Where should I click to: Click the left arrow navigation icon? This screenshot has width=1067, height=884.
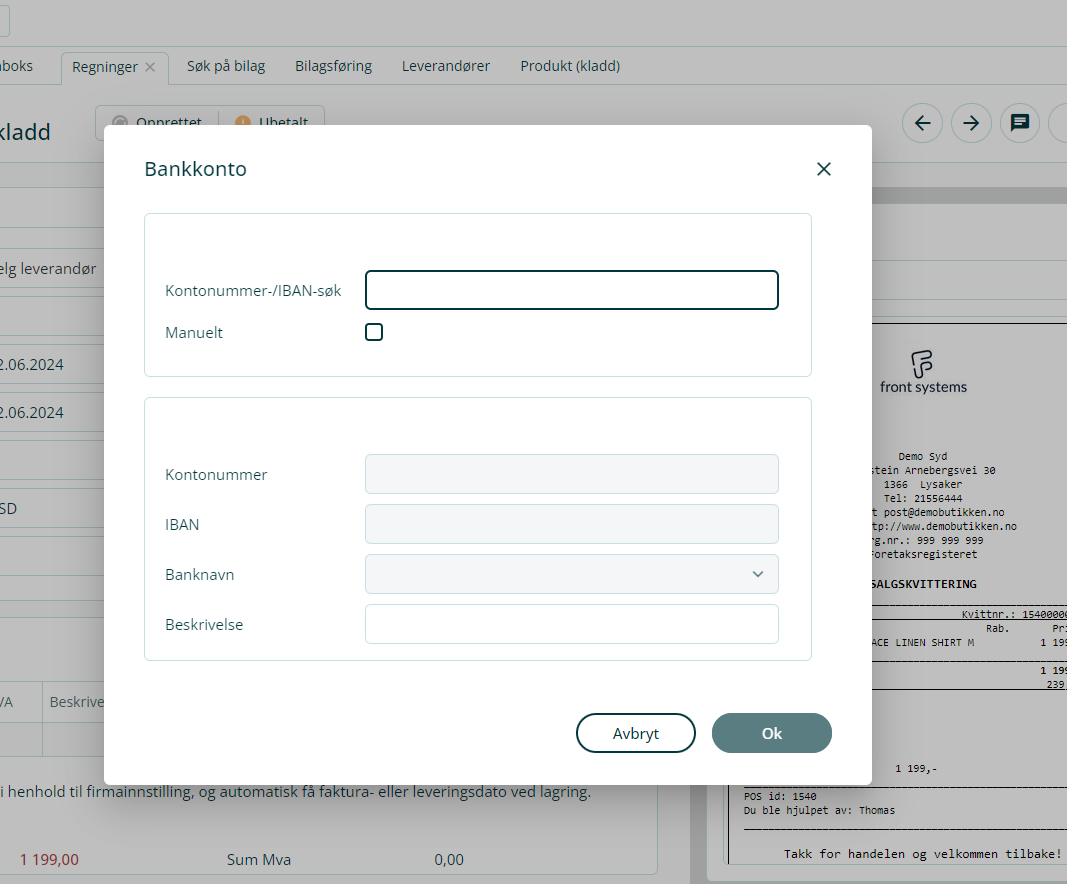922,123
